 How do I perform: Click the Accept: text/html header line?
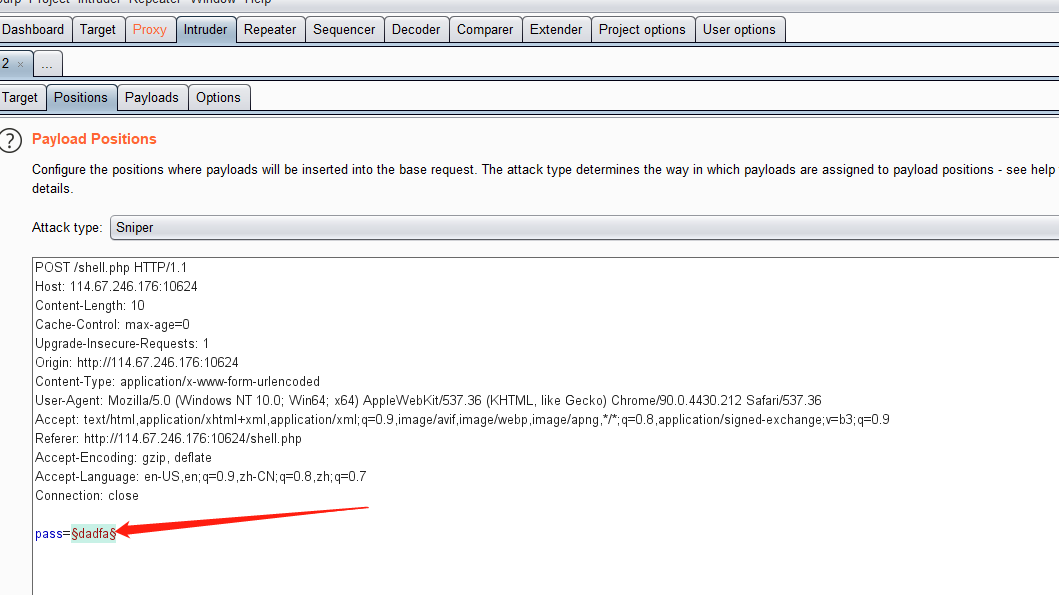[462, 419]
